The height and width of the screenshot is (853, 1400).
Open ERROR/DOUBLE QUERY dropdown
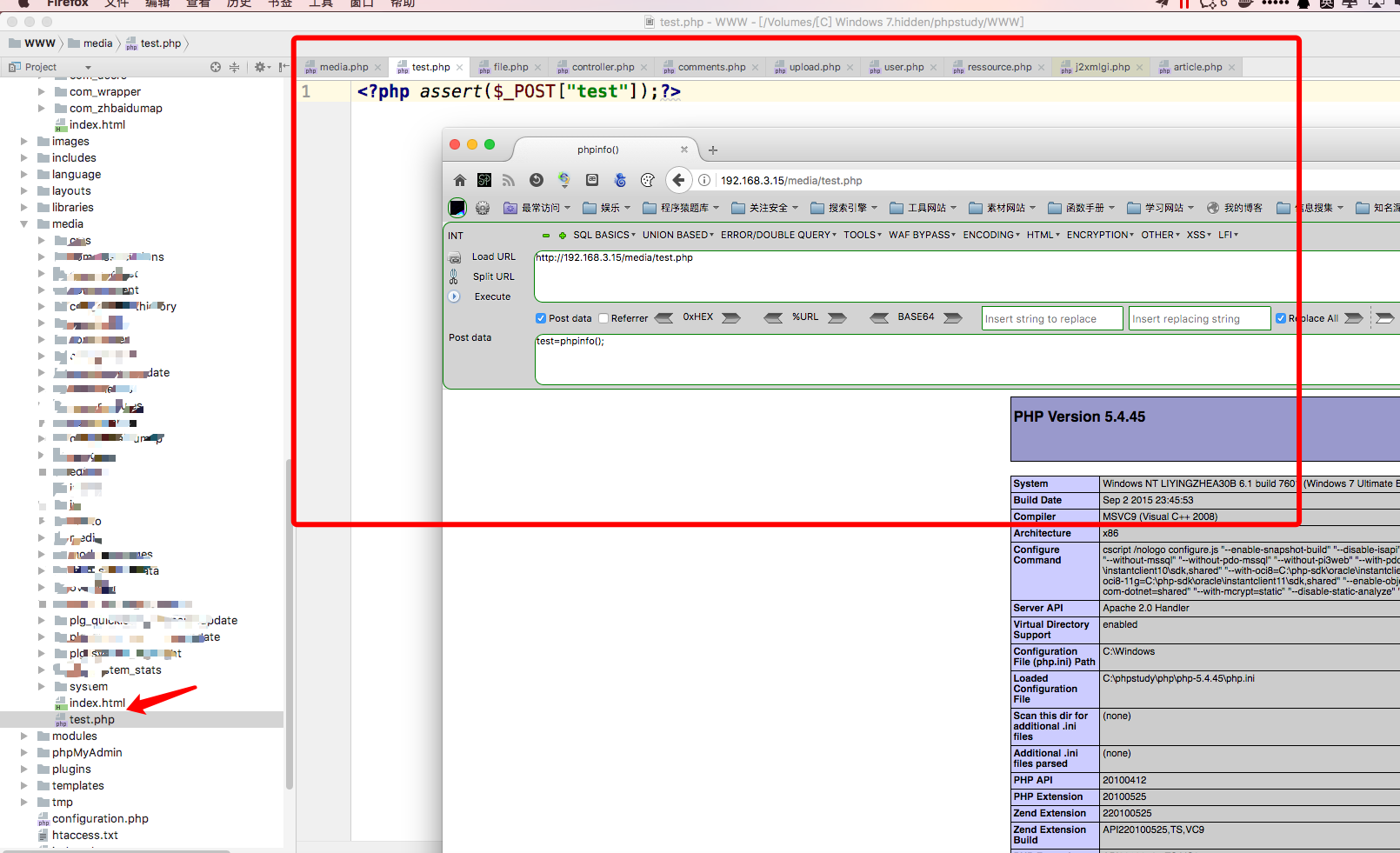[778, 235]
